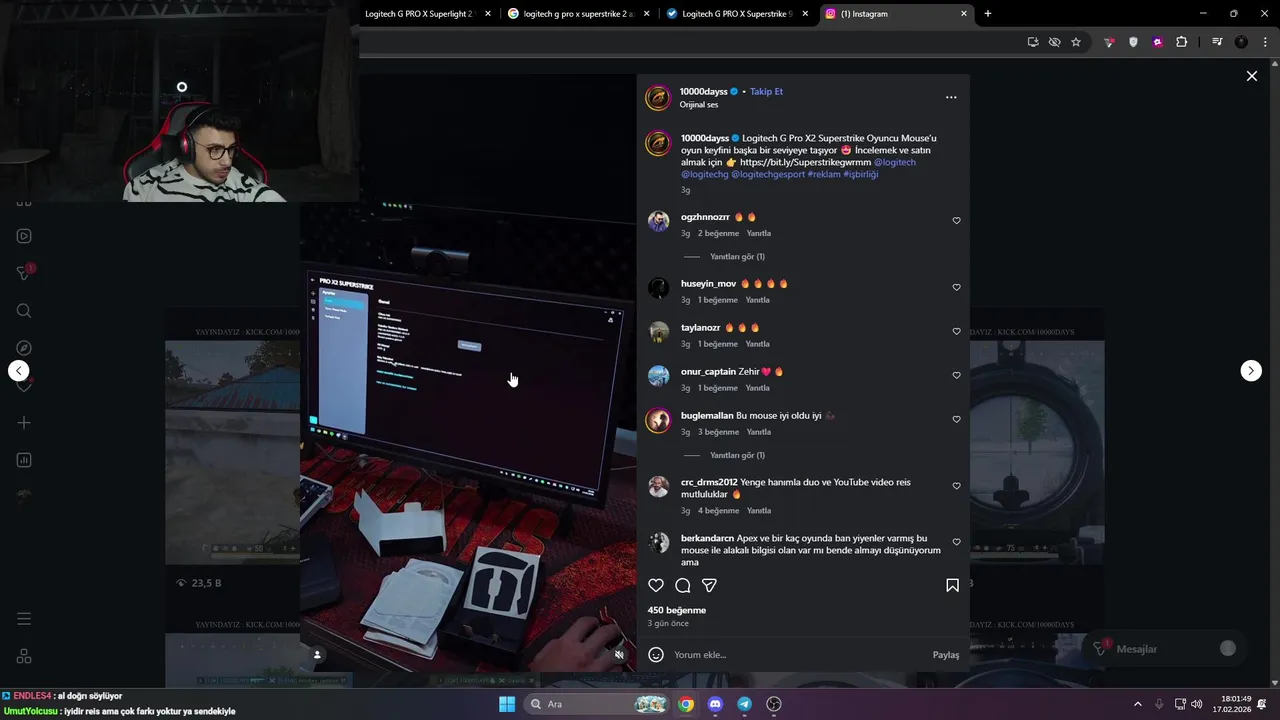This screenshot has width=1280, height=720.
Task: Like berkandarcn's comment
Action: 956,542
